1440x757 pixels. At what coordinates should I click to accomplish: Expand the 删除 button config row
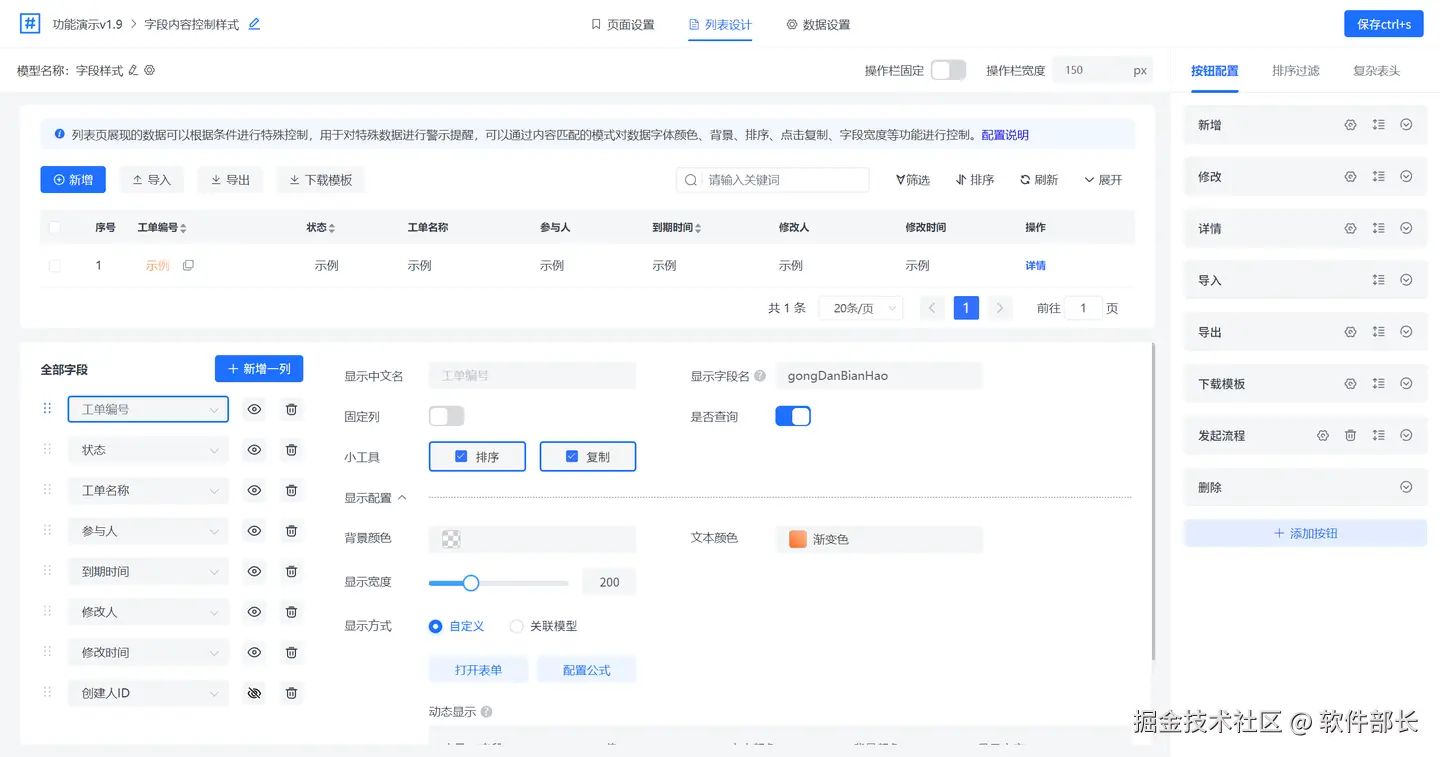click(1406, 487)
